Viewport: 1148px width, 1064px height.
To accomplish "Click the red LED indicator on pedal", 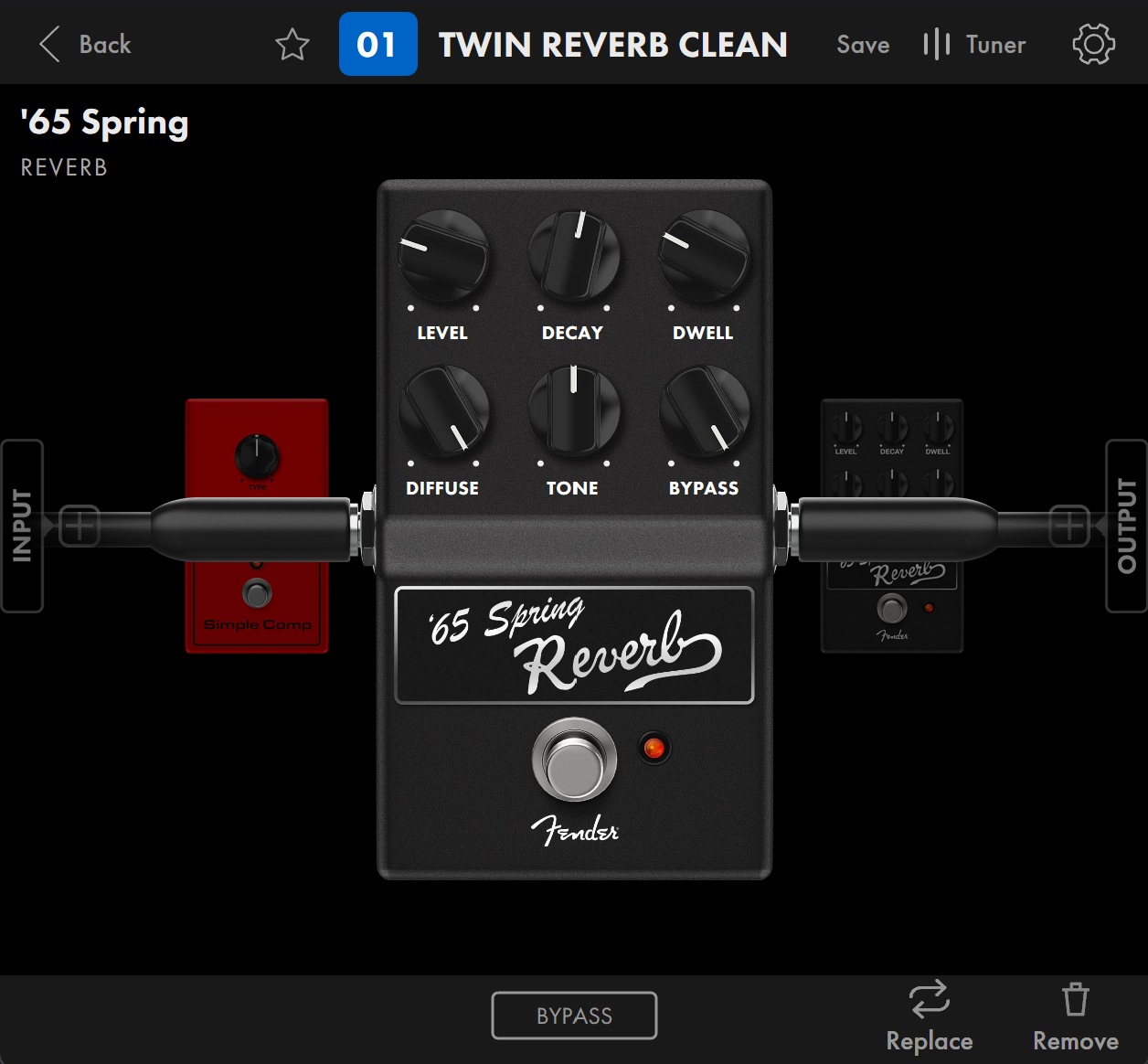I will point(654,748).
